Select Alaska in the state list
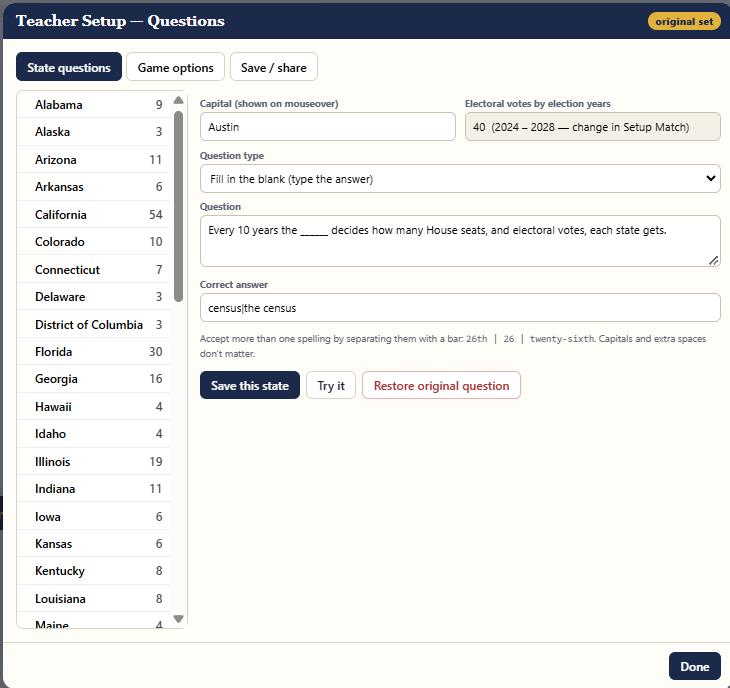Screen dimensions: 730x688 coord(94,132)
